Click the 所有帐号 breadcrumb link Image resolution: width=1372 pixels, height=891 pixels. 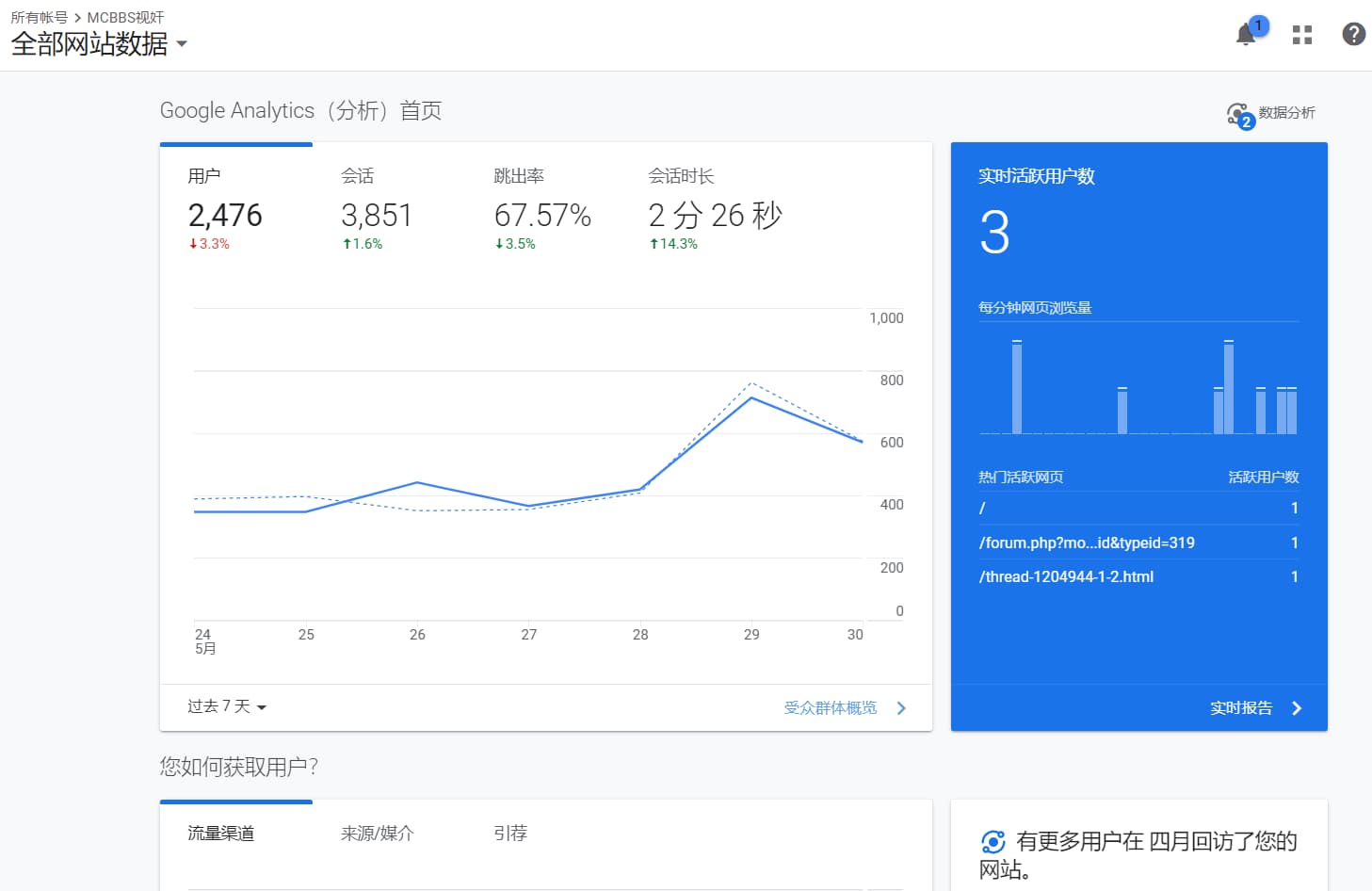pos(39,17)
